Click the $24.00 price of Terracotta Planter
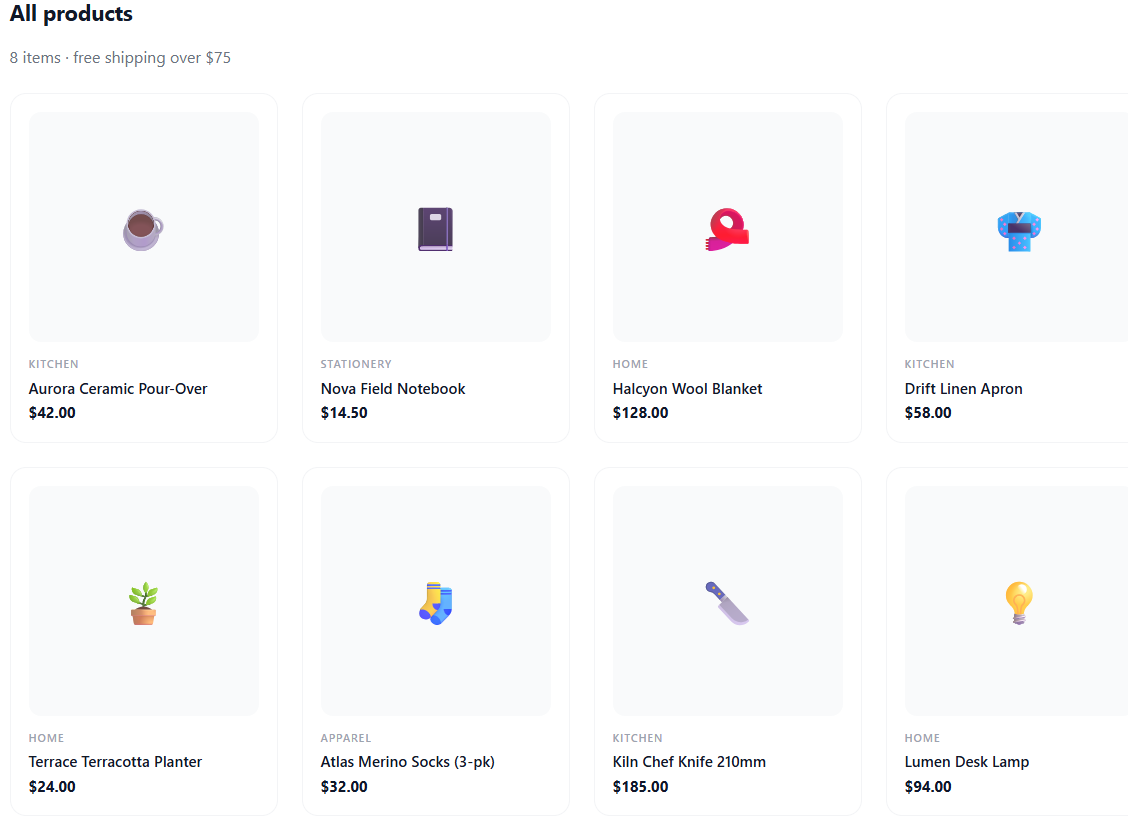This screenshot has height=822, width=1128. pyautogui.click(x=52, y=787)
